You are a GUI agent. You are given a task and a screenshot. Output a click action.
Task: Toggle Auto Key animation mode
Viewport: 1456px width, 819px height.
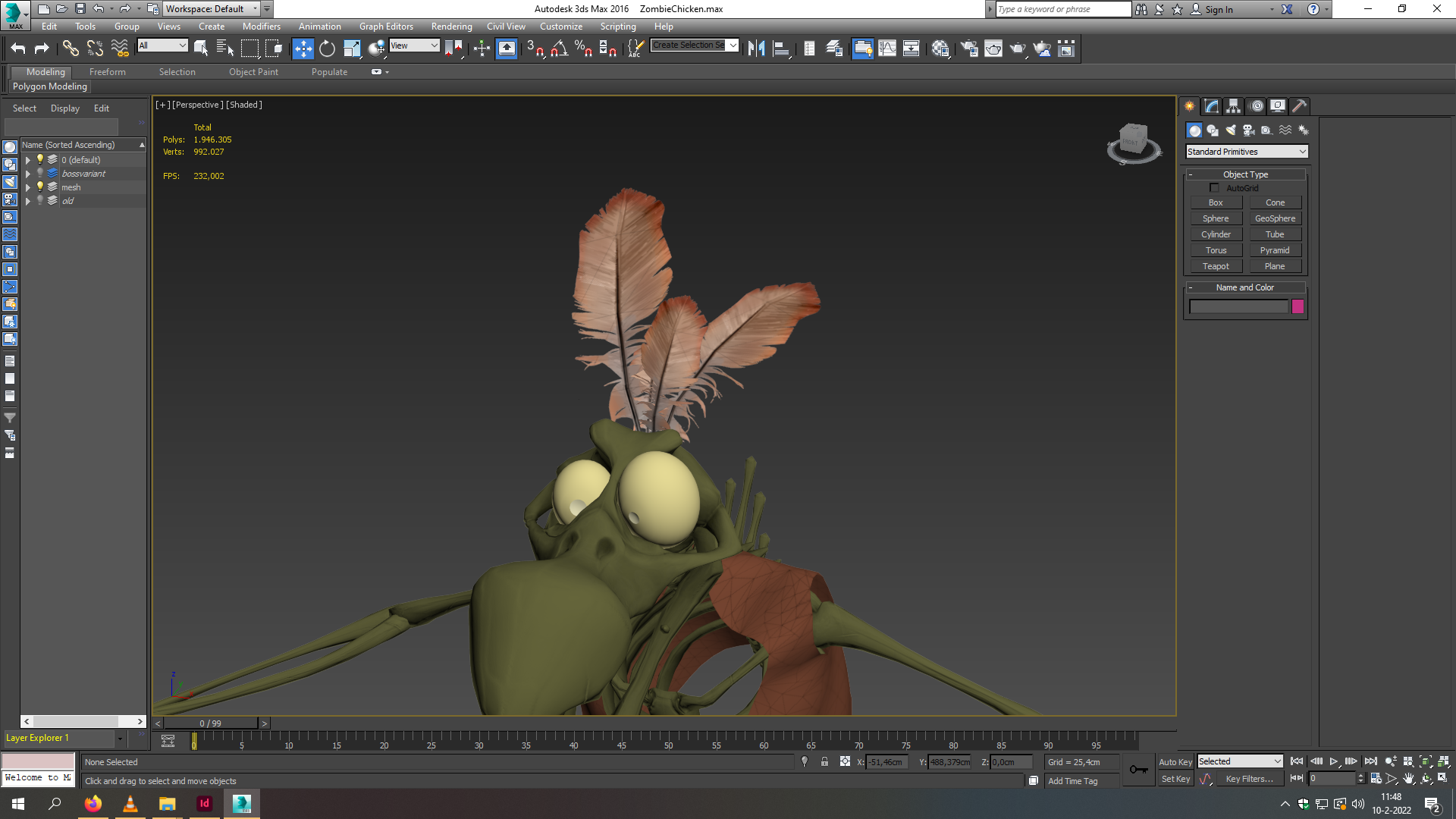pos(1175,762)
